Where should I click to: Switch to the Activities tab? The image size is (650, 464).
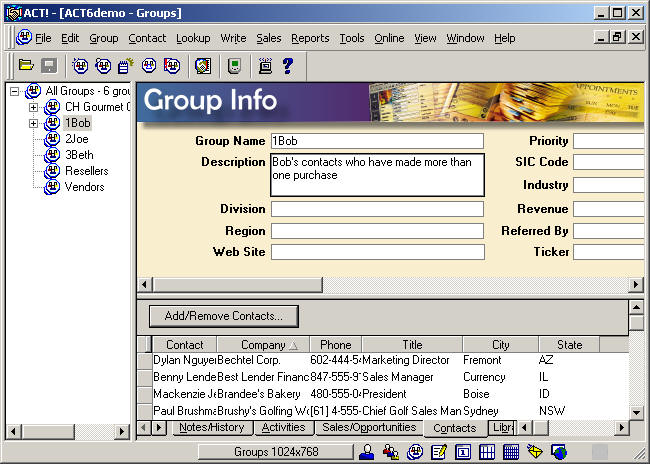284,427
